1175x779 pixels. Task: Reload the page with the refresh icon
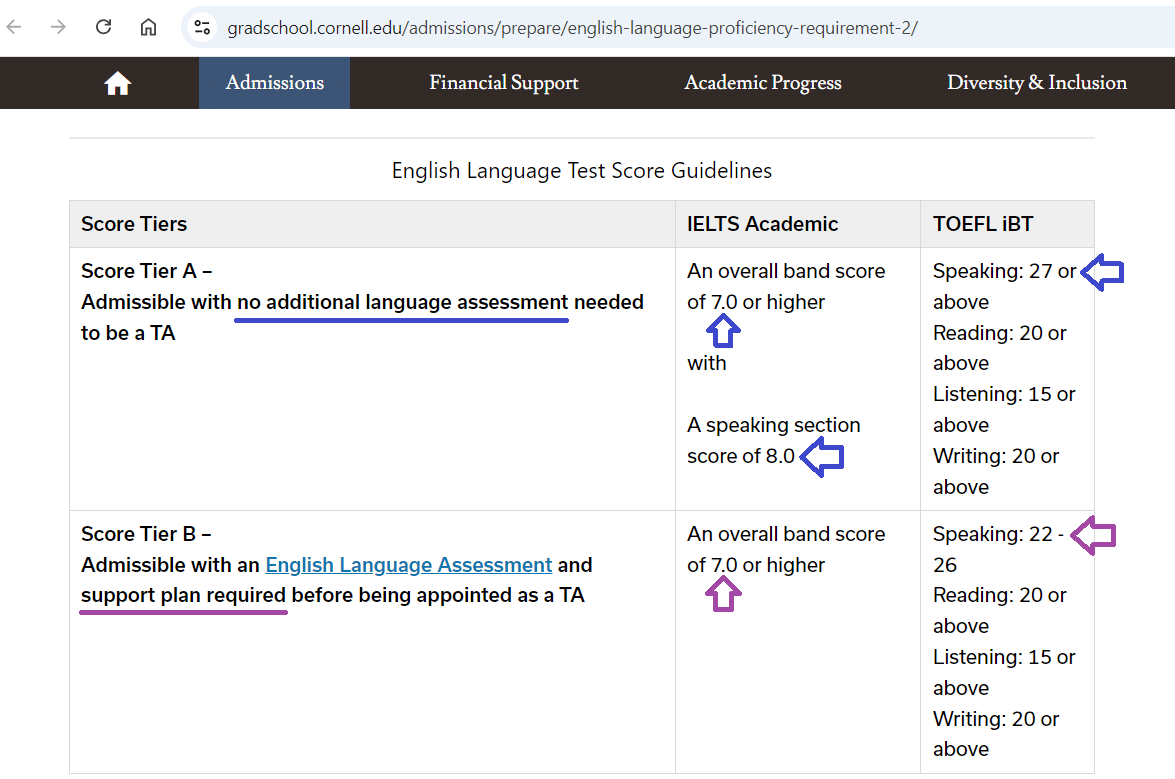[103, 28]
